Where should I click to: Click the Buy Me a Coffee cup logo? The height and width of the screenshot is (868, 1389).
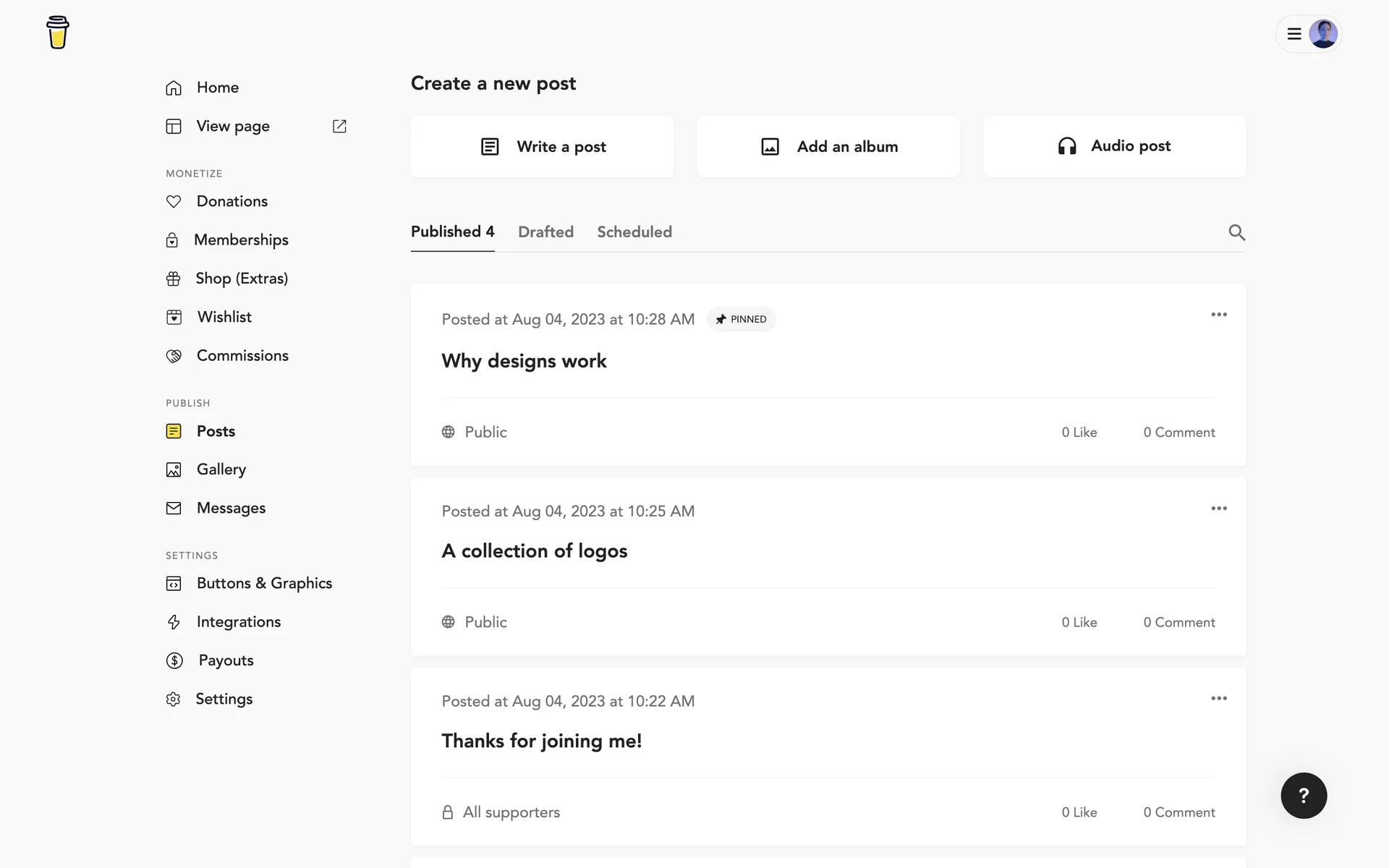pos(57,33)
